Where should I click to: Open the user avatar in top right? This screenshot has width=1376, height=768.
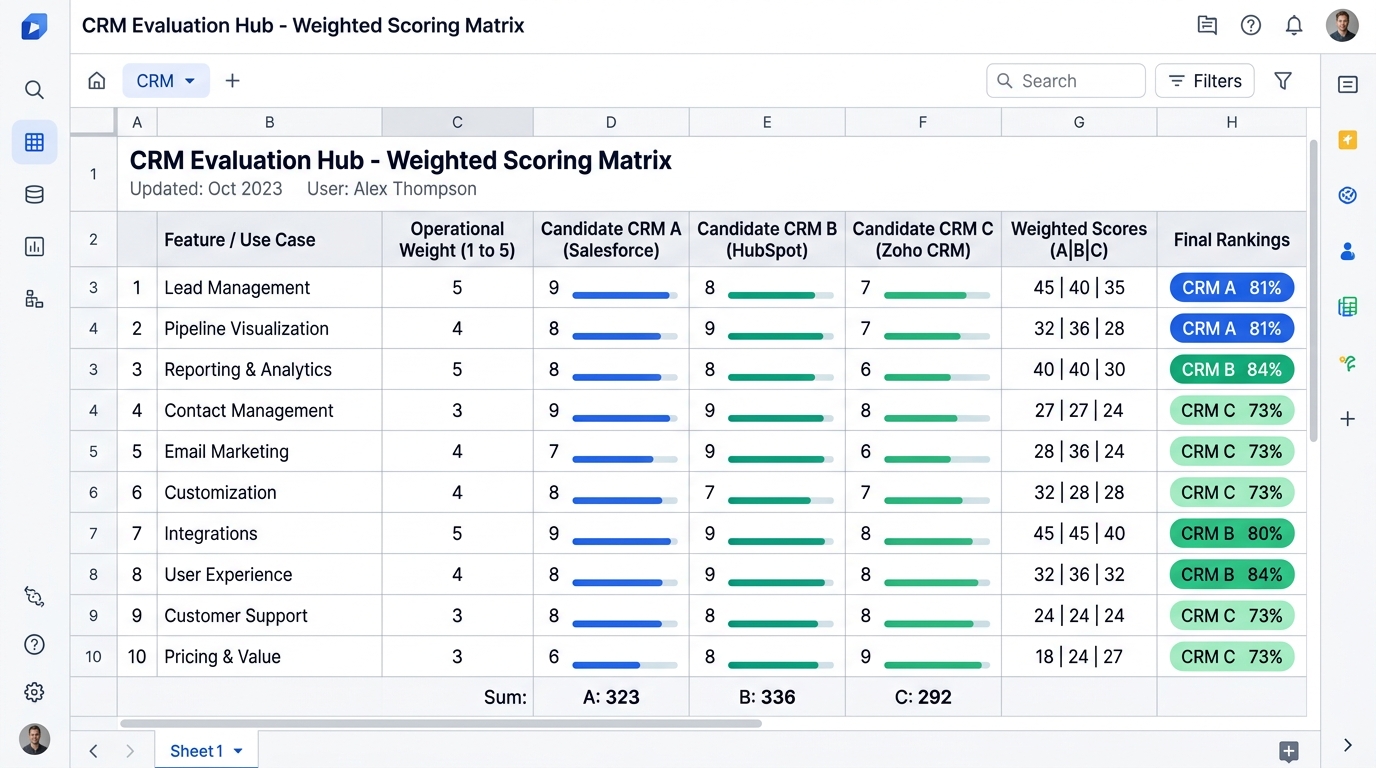coord(1342,26)
